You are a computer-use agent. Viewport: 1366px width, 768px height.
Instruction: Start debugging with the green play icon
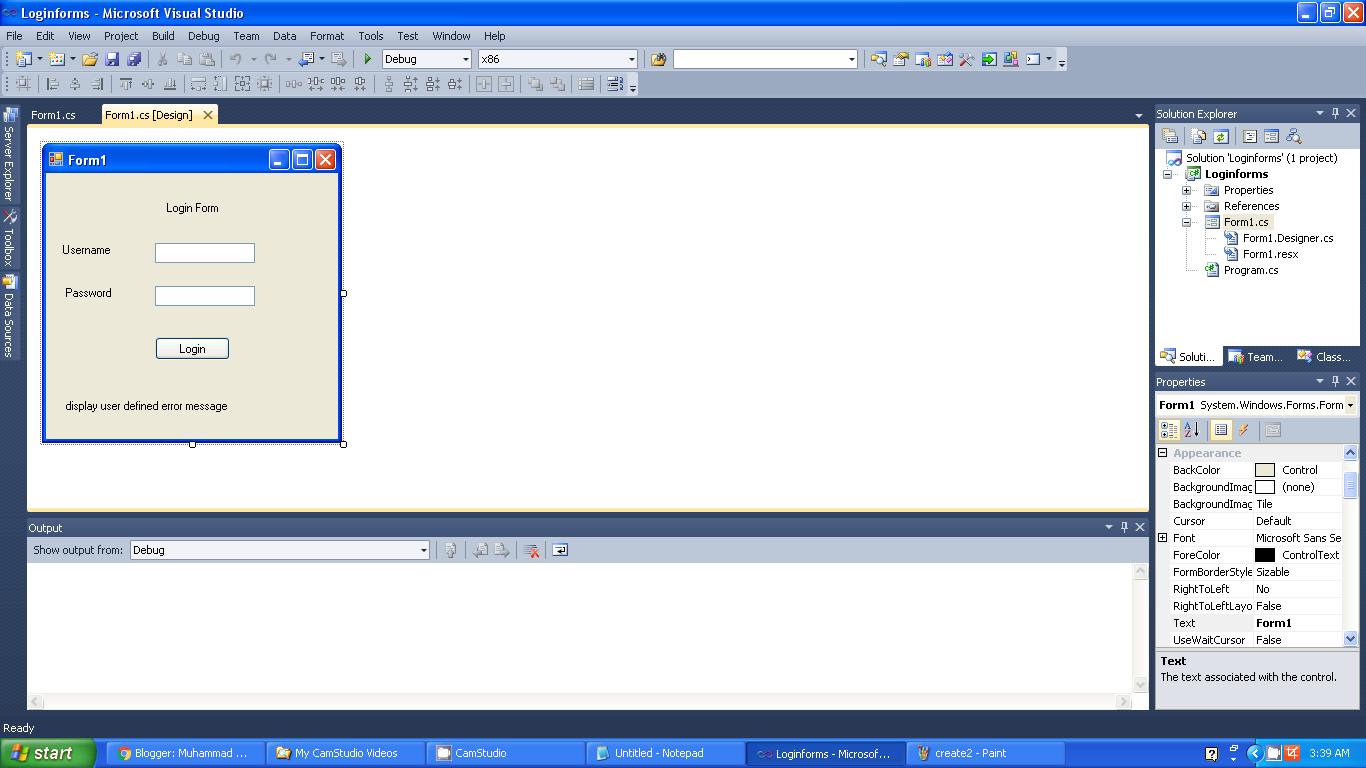(x=366, y=59)
